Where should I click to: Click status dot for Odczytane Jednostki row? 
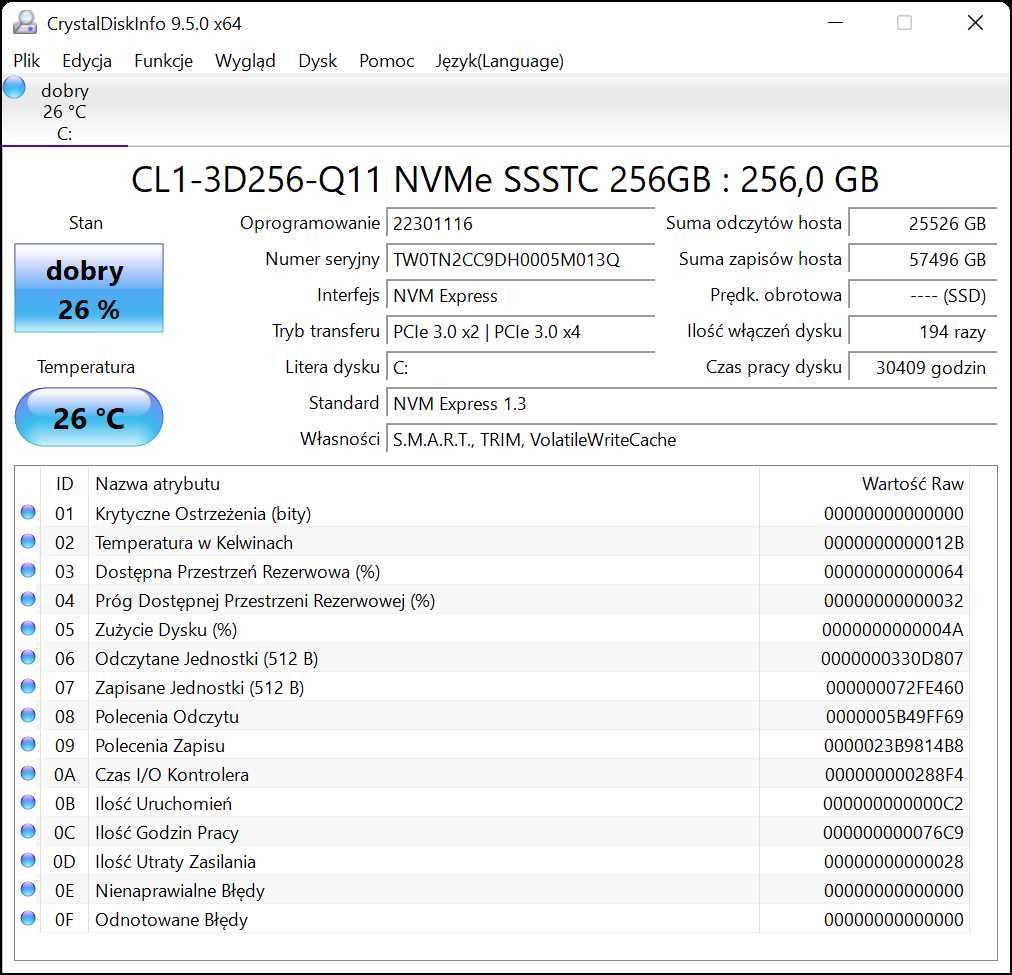coord(28,658)
